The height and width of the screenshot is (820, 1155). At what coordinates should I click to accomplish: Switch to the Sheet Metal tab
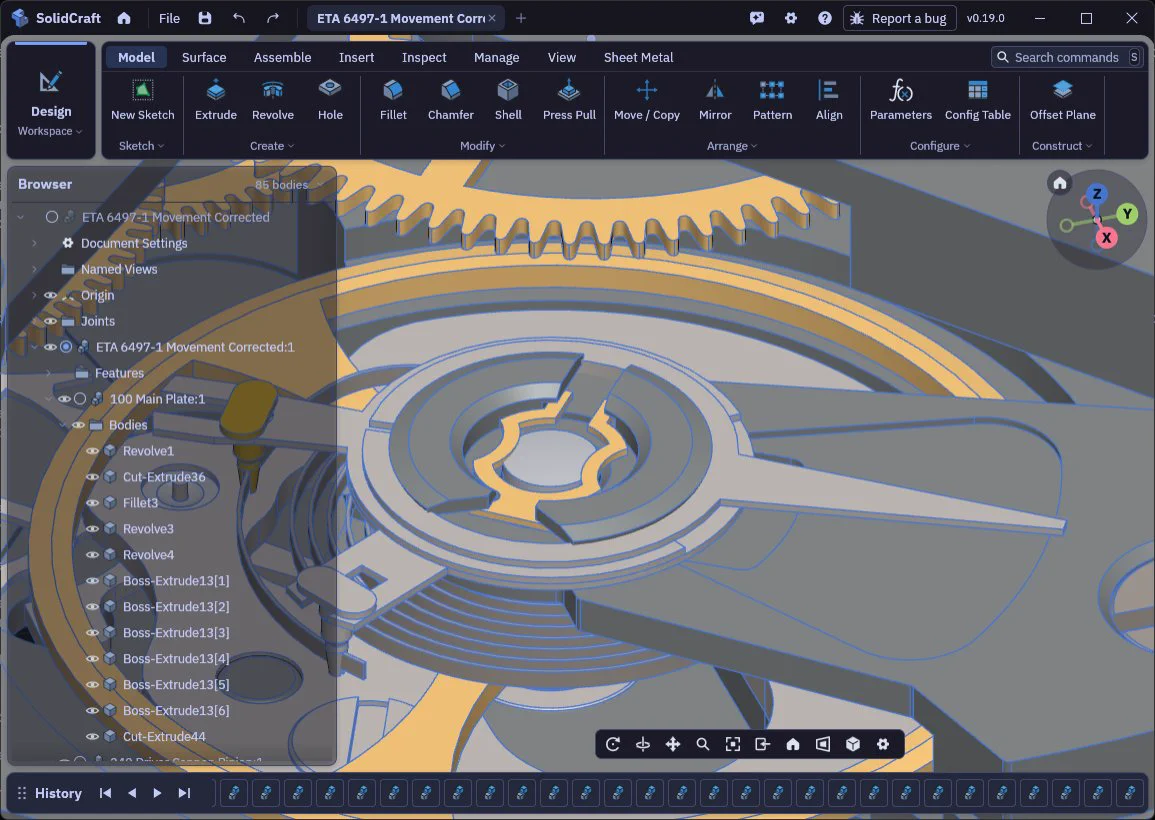point(638,57)
